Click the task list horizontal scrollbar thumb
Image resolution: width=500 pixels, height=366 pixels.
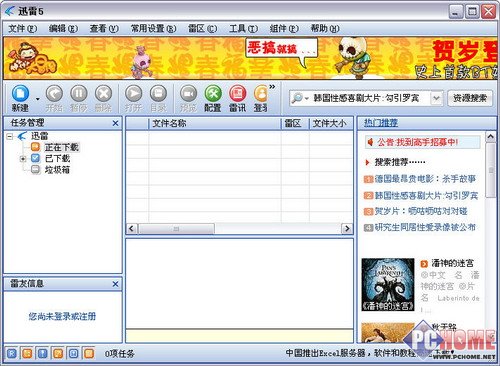[176, 229]
